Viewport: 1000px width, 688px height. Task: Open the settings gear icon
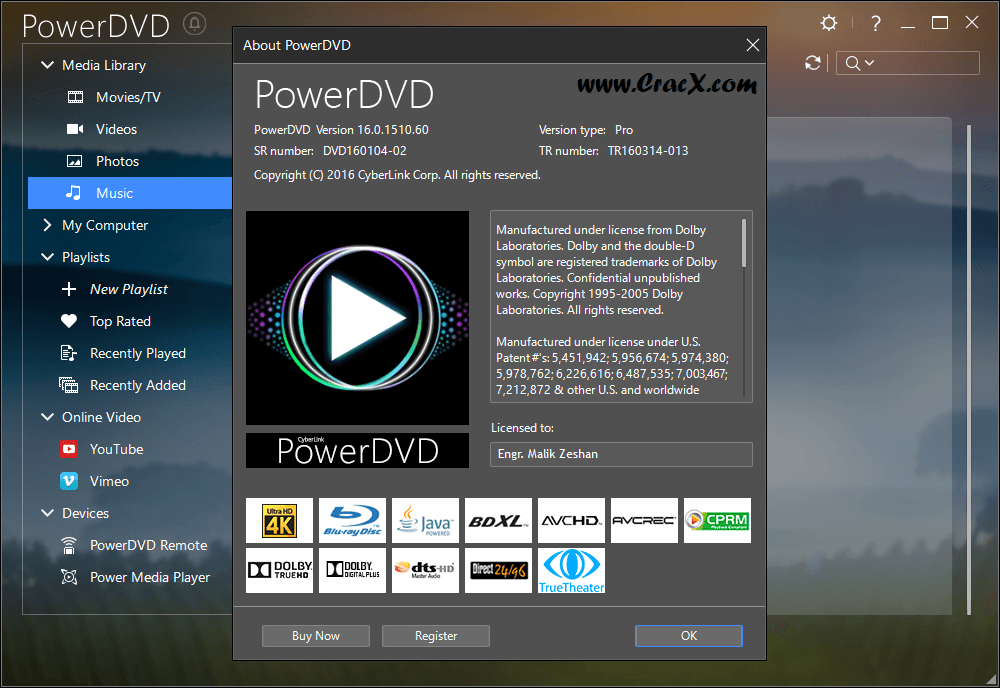[828, 23]
